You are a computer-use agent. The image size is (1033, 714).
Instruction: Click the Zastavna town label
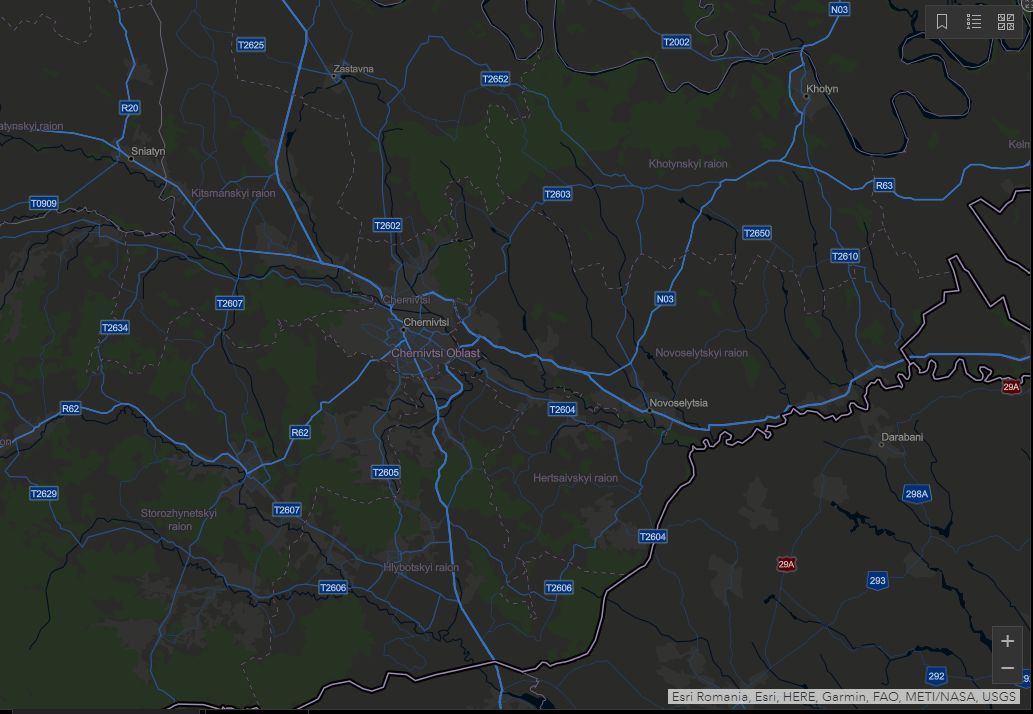[x=353, y=69]
